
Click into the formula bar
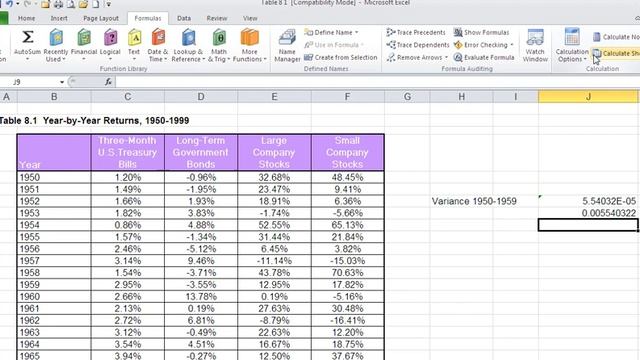378,82
